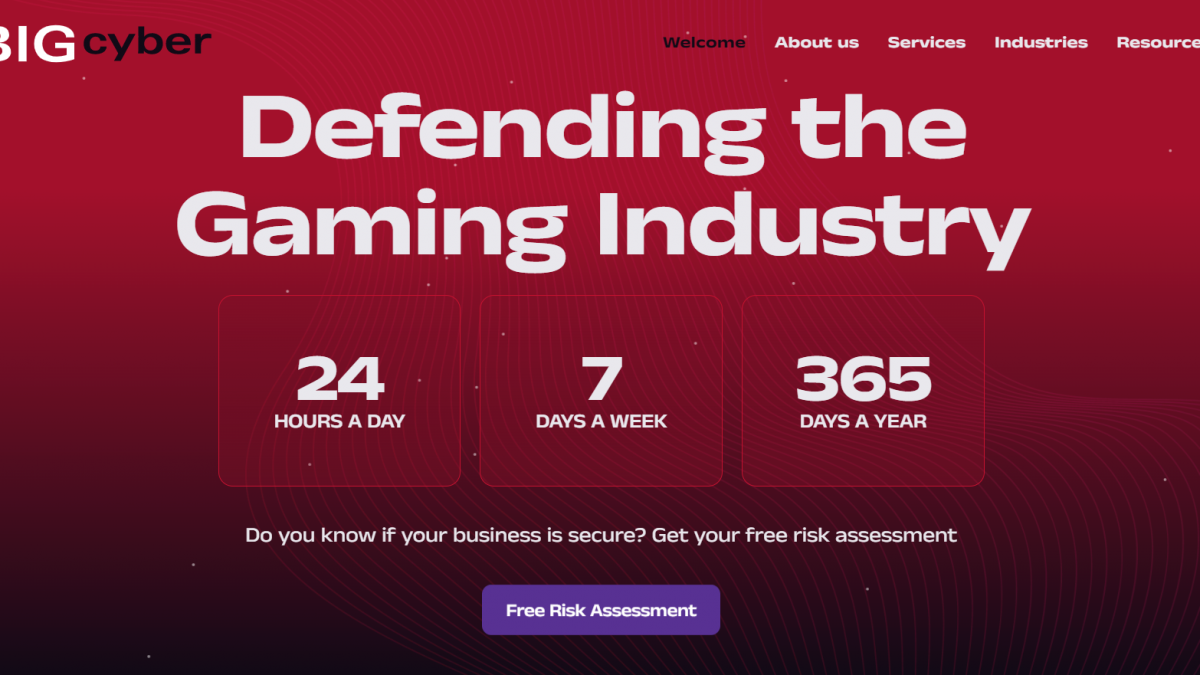Click the HOURS A DAY label
Screen dimensions: 1200x675
click(x=339, y=421)
